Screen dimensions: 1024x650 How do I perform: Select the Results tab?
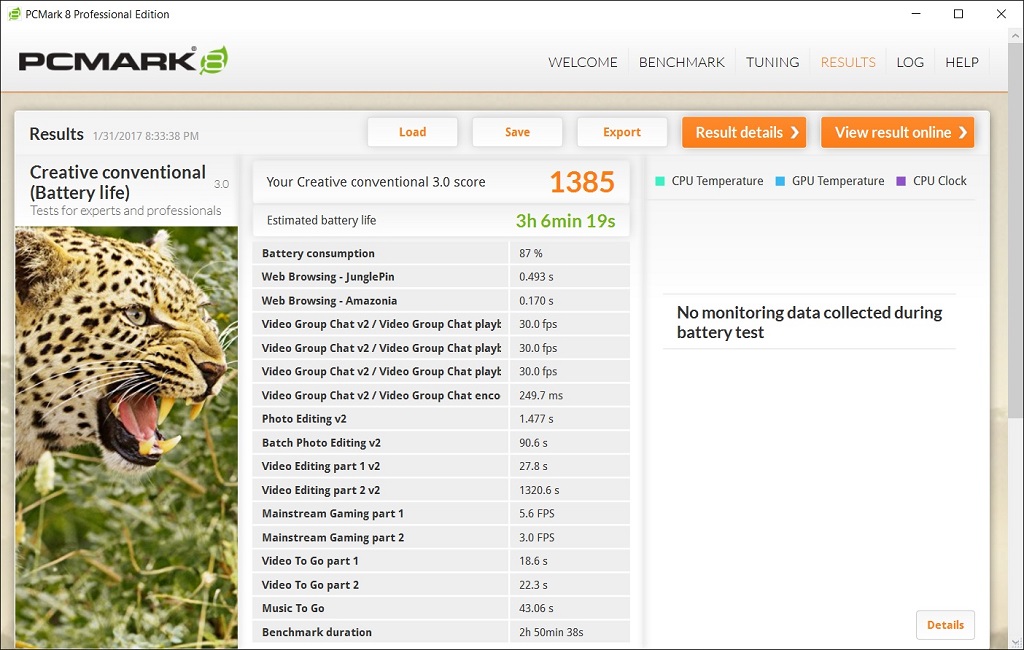848,62
